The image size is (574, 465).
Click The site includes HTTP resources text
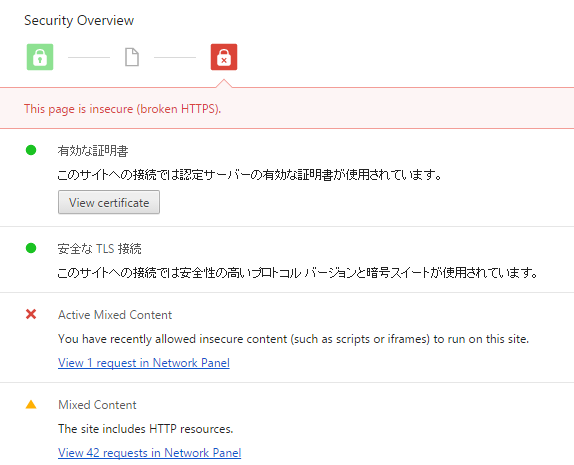[146, 429]
